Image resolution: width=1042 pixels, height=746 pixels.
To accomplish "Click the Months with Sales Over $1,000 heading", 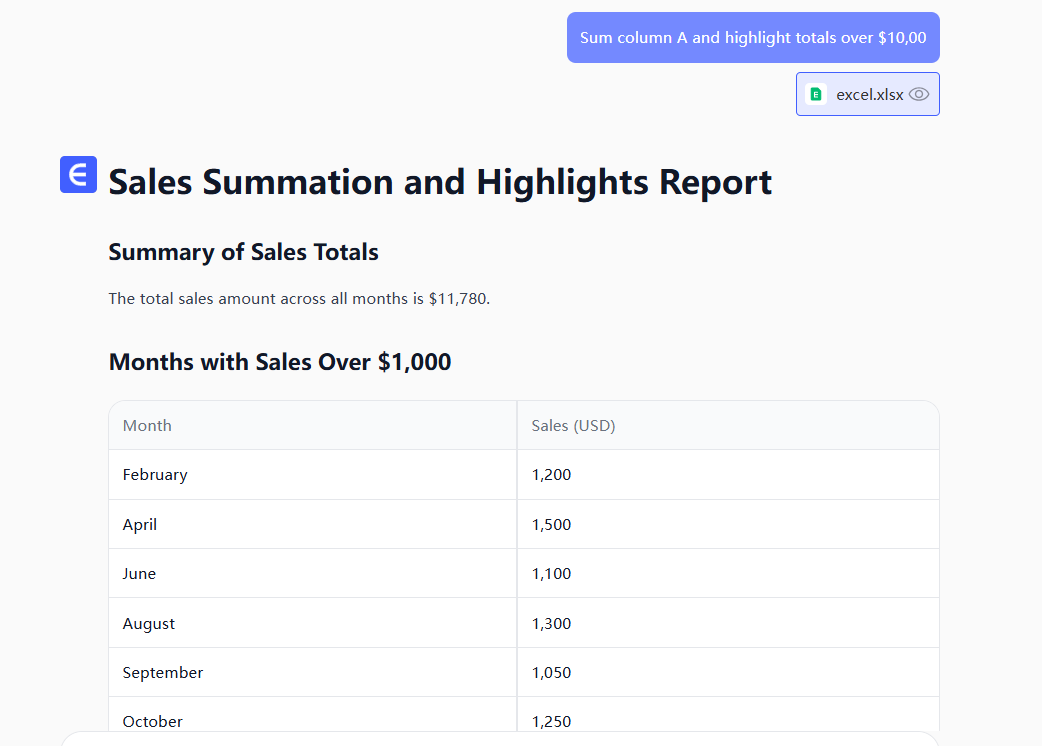I will (x=280, y=362).
